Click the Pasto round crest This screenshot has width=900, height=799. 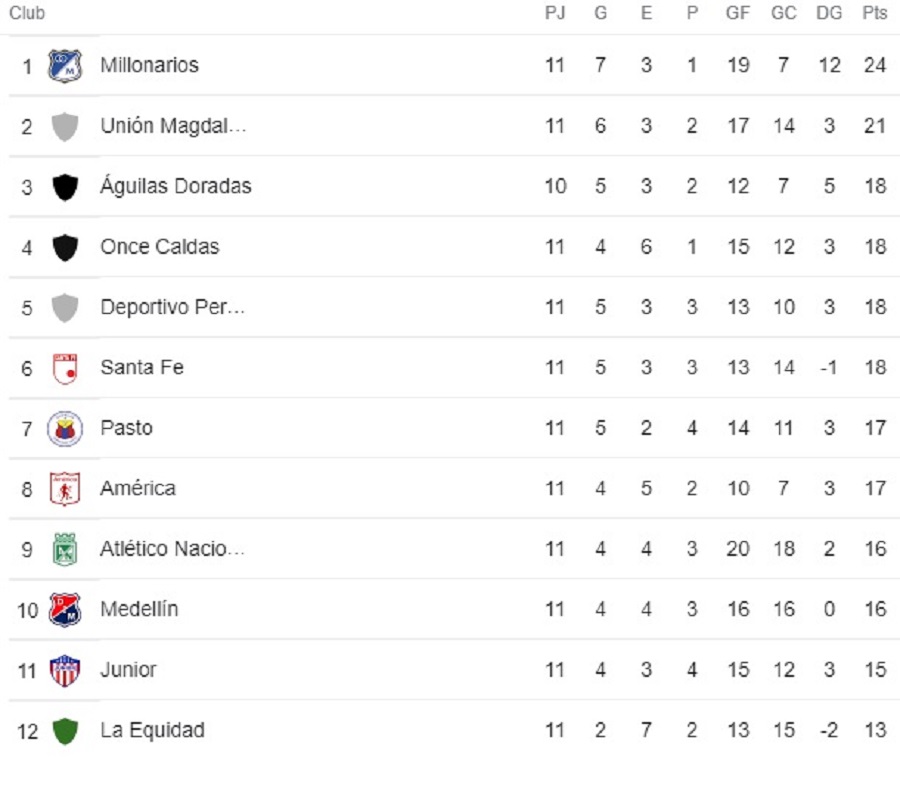pos(65,429)
